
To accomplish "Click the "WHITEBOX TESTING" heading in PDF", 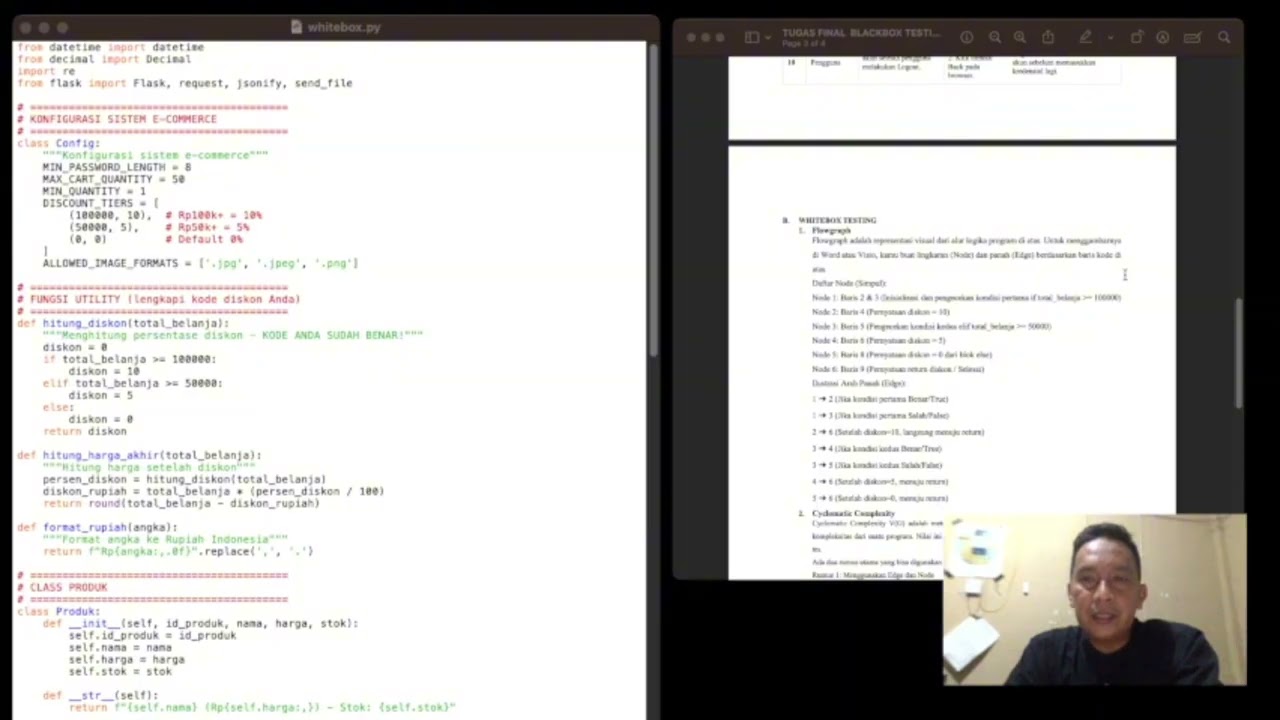I will point(837,220).
